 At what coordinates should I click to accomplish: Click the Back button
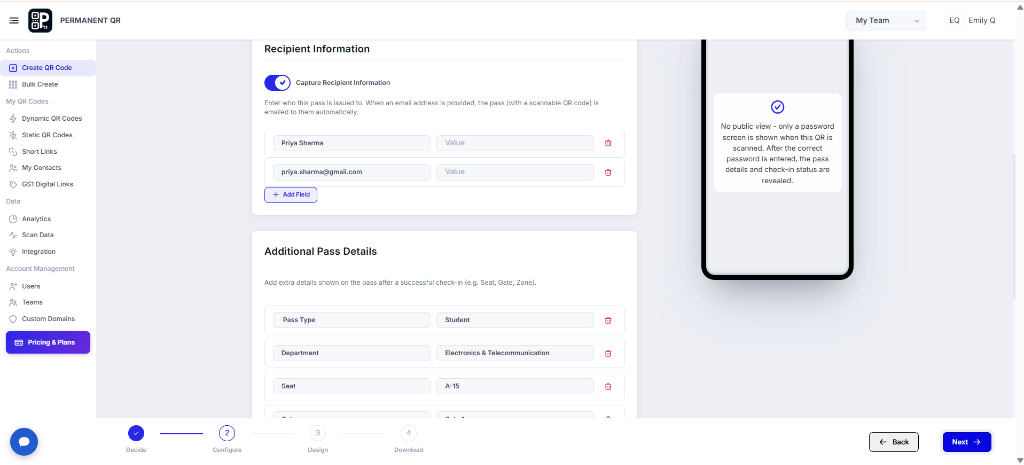(893, 442)
